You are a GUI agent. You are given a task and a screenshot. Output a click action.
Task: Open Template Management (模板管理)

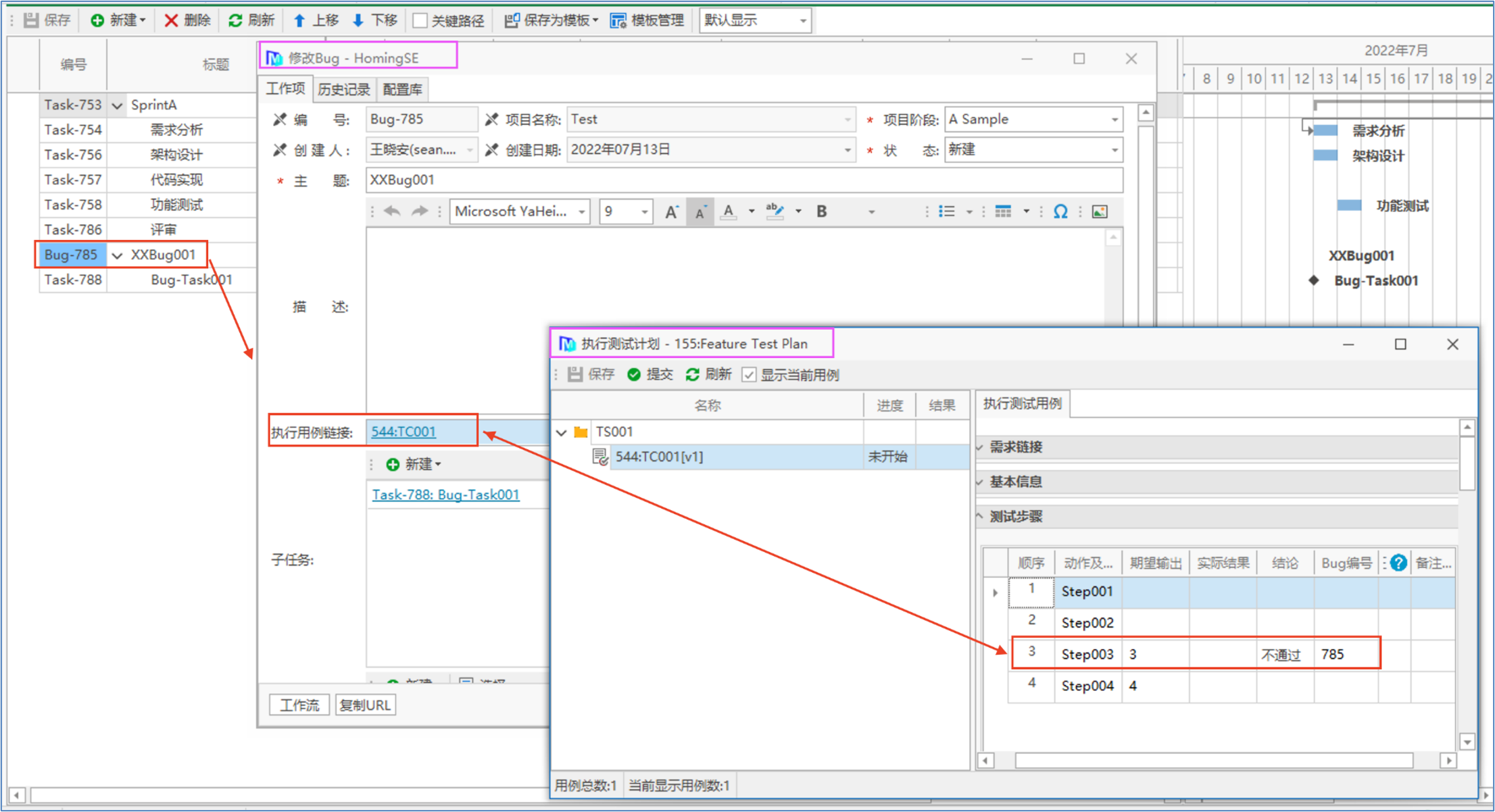(647, 20)
